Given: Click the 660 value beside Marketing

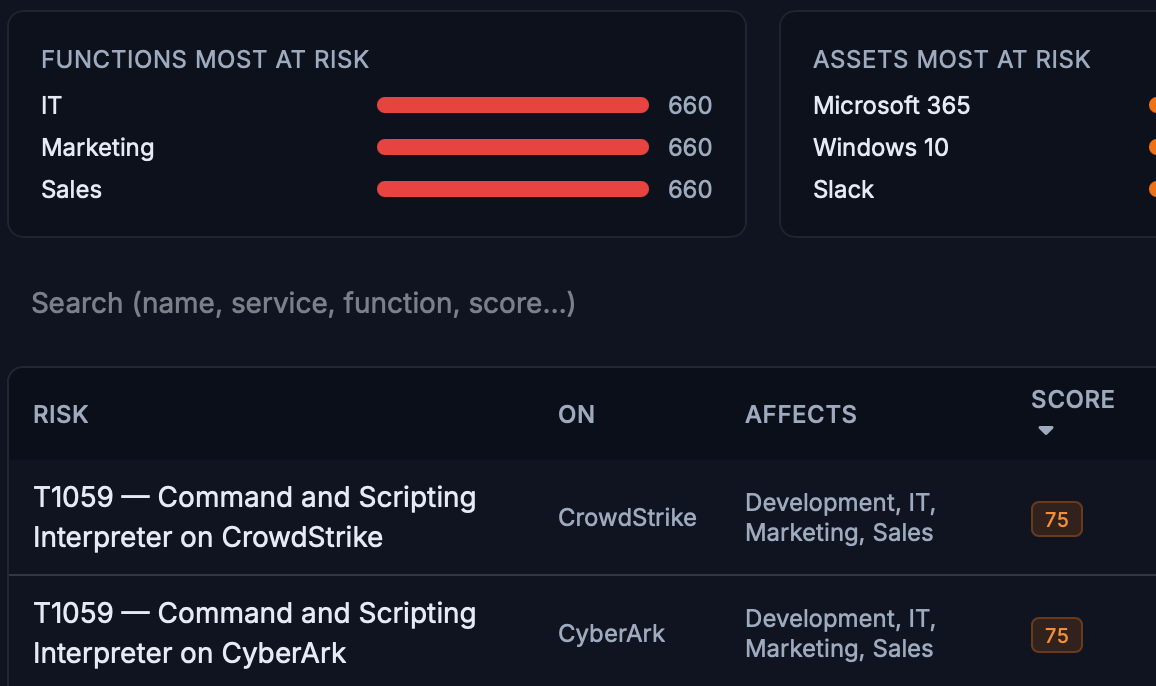Looking at the screenshot, I should click(690, 148).
